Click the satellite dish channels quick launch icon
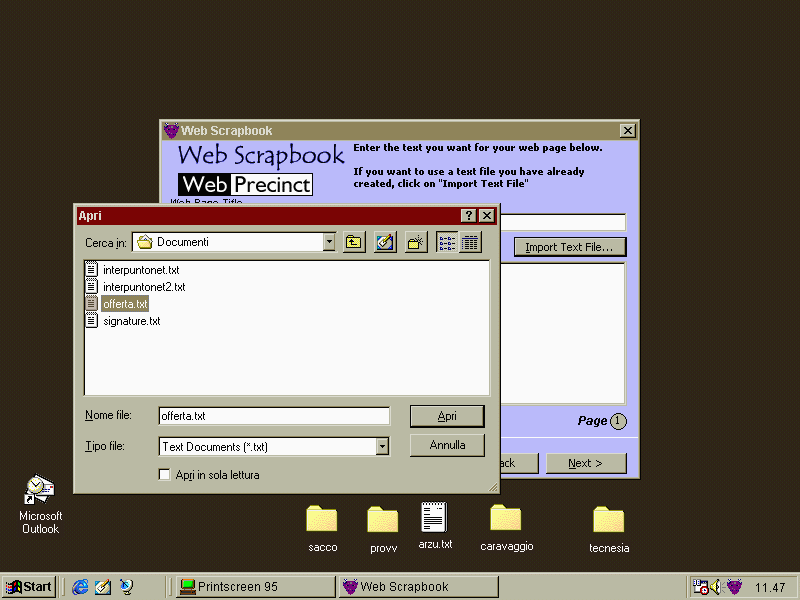 (126, 587)
